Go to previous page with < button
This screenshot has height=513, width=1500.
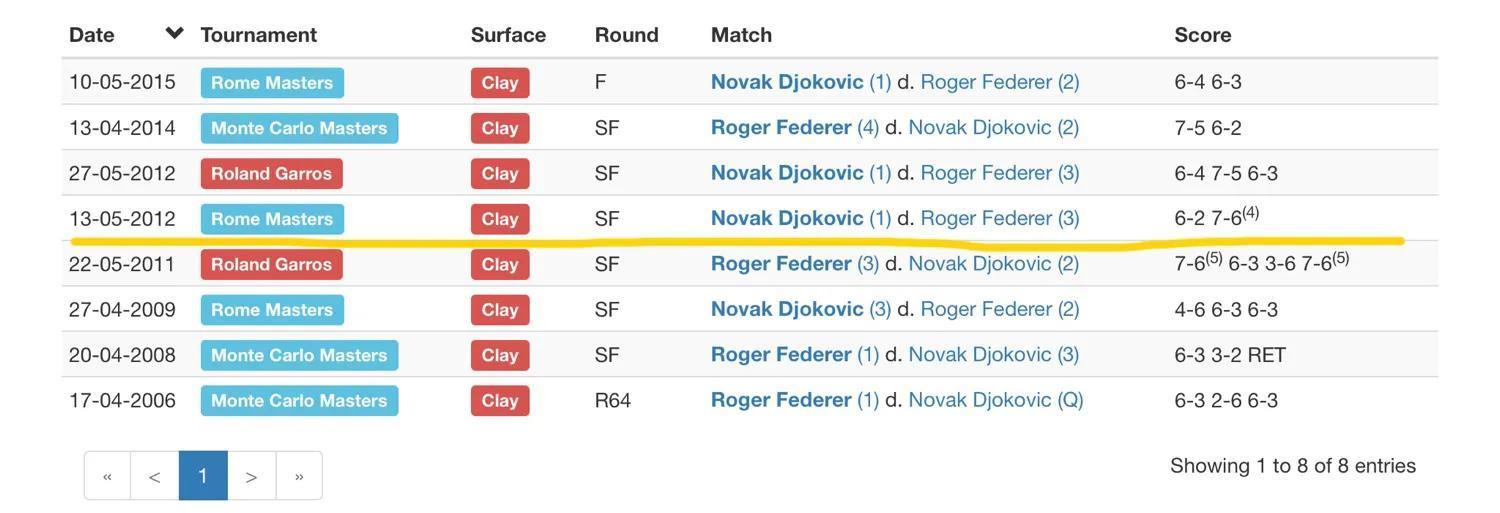tap(155, 476)
